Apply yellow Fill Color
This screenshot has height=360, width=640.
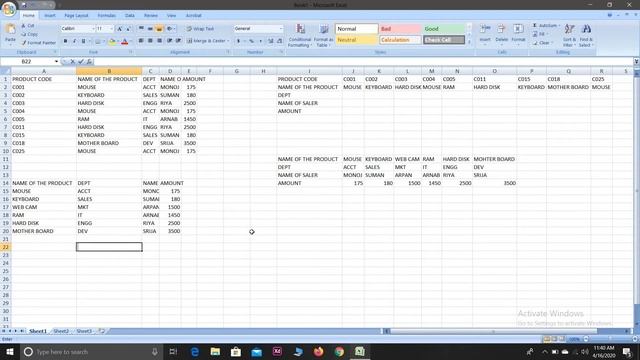point(112,41)
